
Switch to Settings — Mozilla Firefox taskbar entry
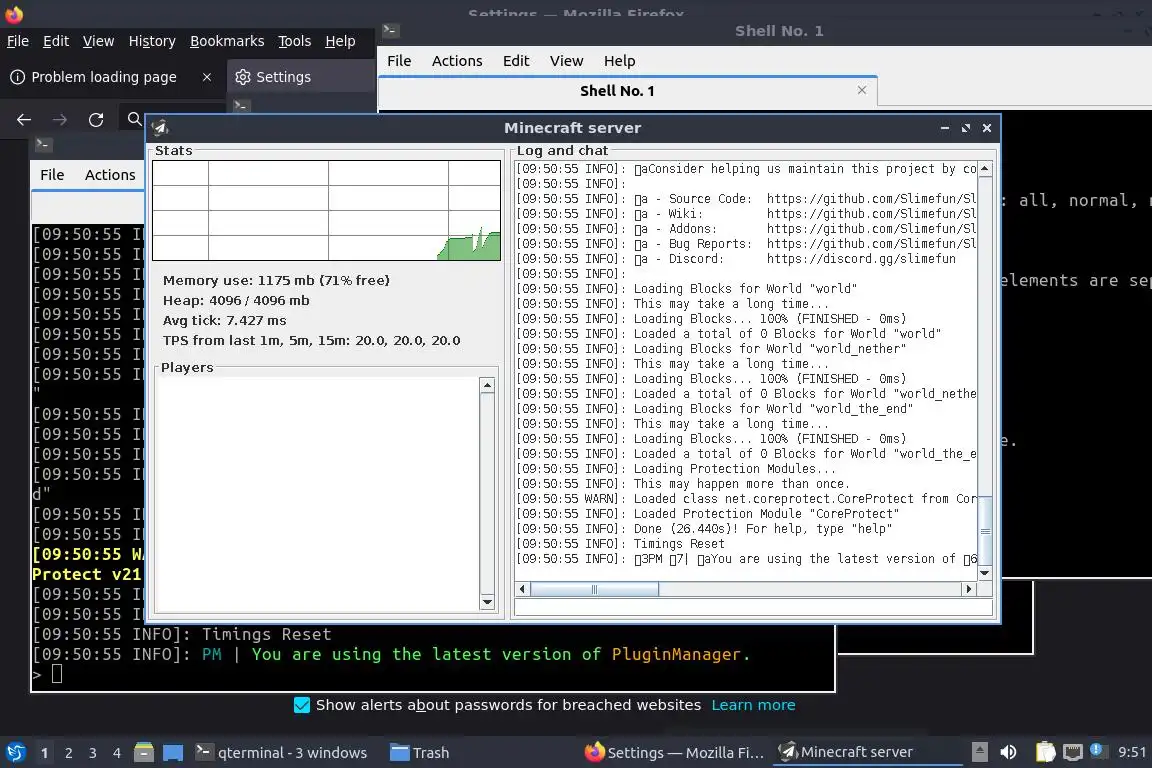pyautogui.click(x=674, y=753)
